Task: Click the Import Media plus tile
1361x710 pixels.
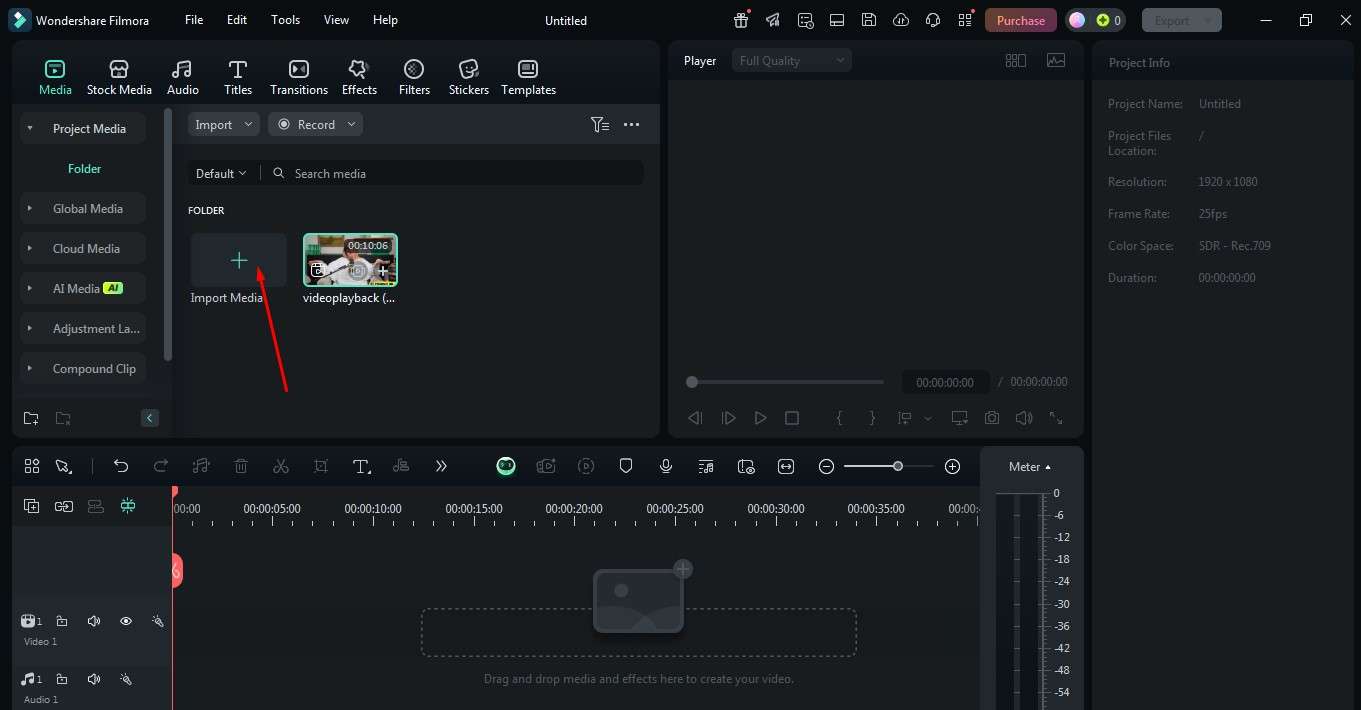Action: (x=239, y=260)
